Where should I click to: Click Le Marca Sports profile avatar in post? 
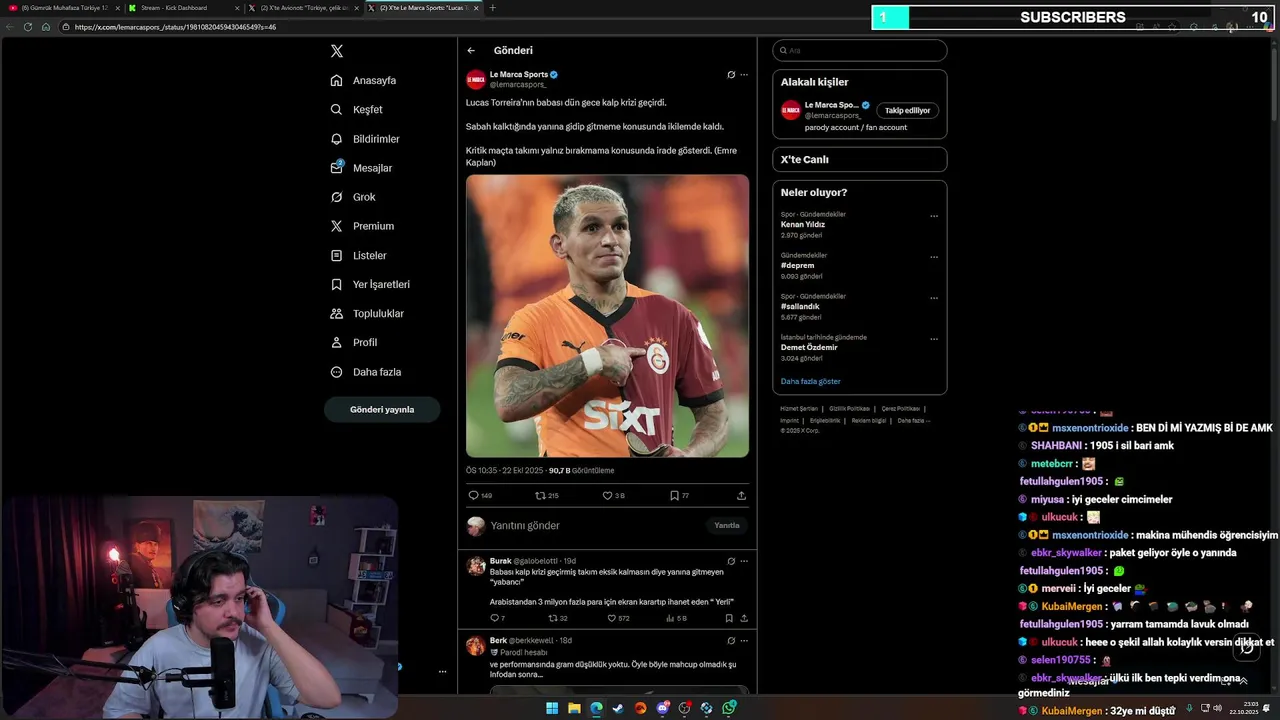pos(476,79)
